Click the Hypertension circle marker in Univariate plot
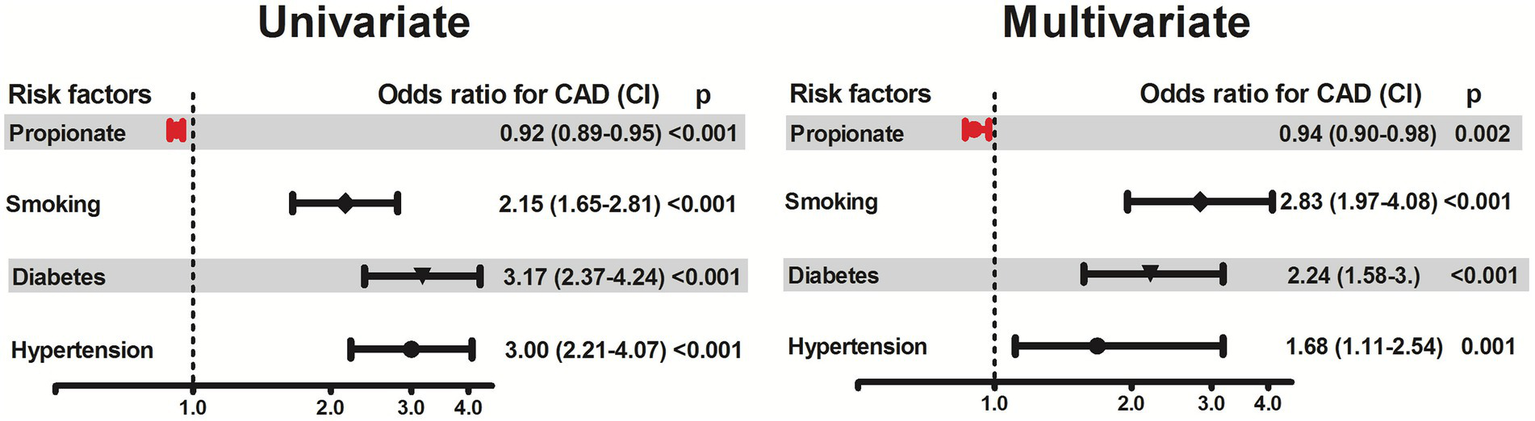1535x421 pixels. click(410, 349)
